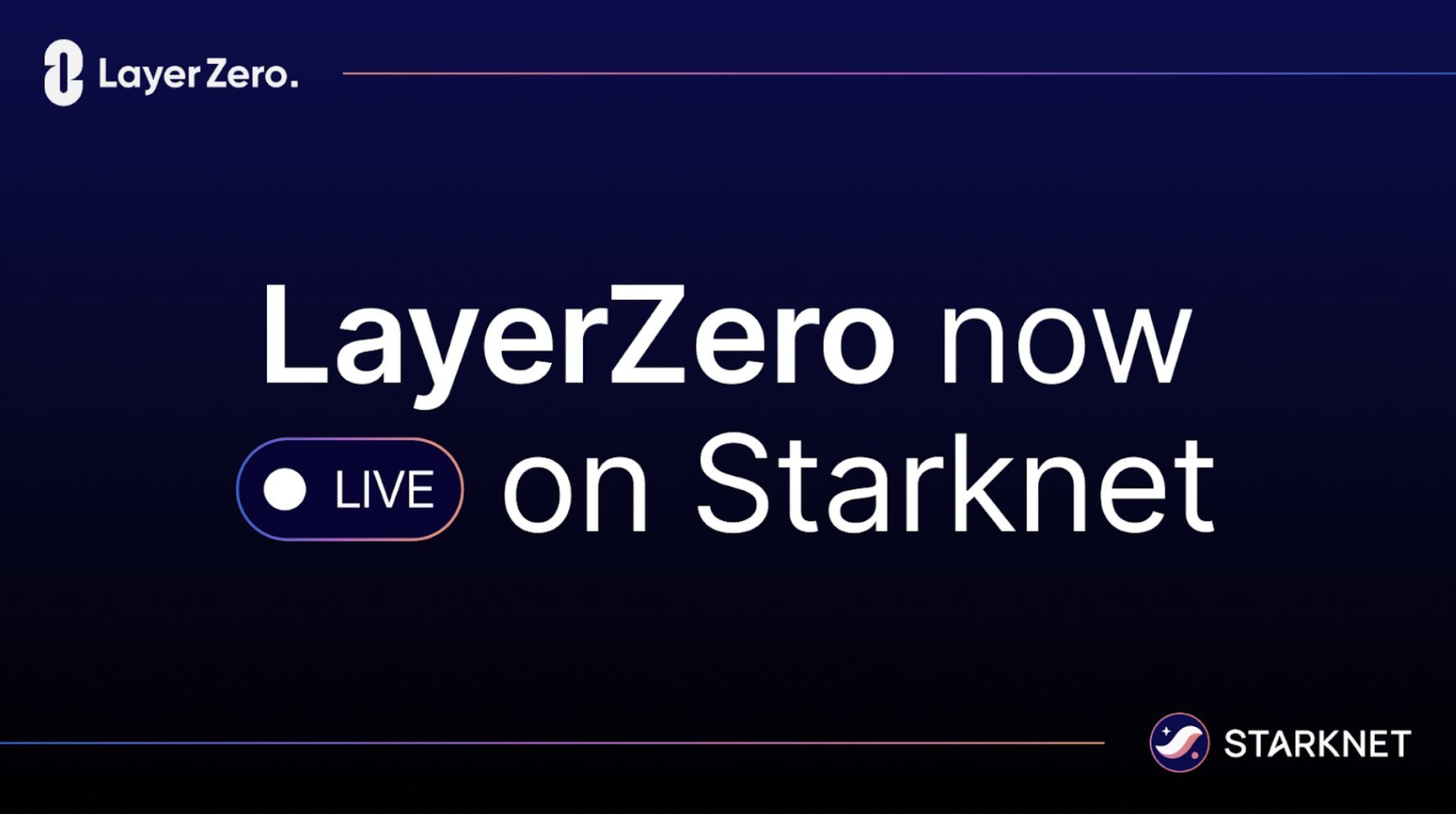Image resolution: width=1456 pixels, height=814 pixels.
Task: Click the LIVE text in the pill badge
Action: 384,490
